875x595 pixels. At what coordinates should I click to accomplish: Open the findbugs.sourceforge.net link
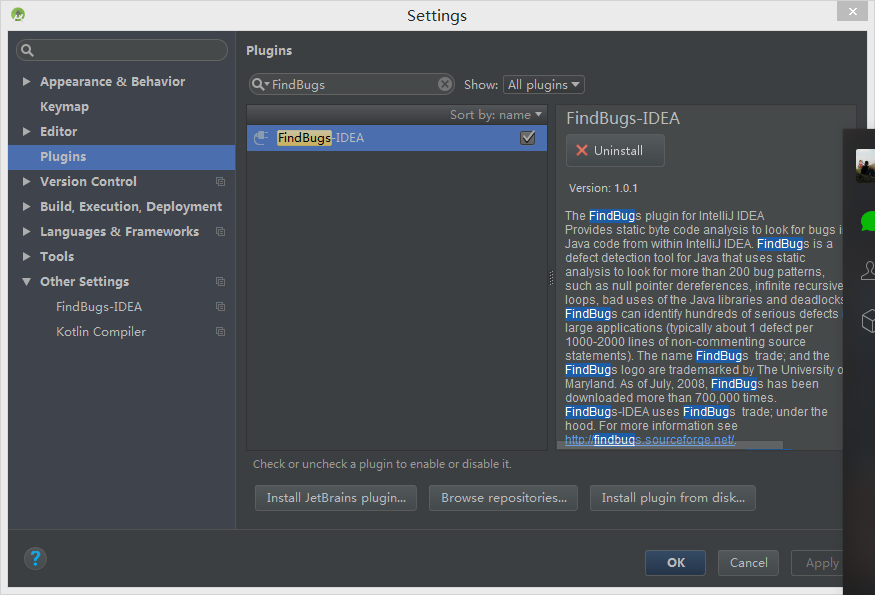click(x=650, y=440)
